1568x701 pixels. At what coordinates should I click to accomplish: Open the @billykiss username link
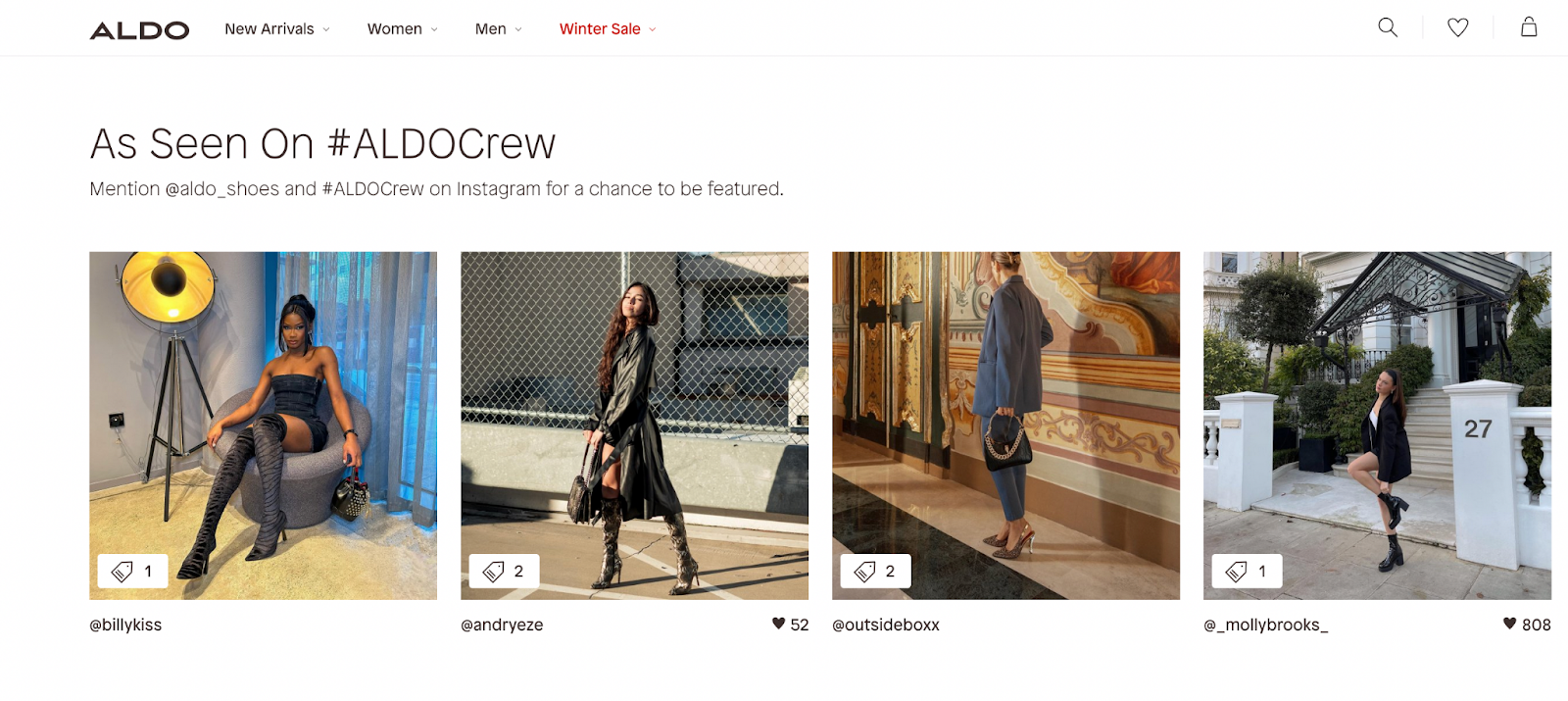(125, 625)
